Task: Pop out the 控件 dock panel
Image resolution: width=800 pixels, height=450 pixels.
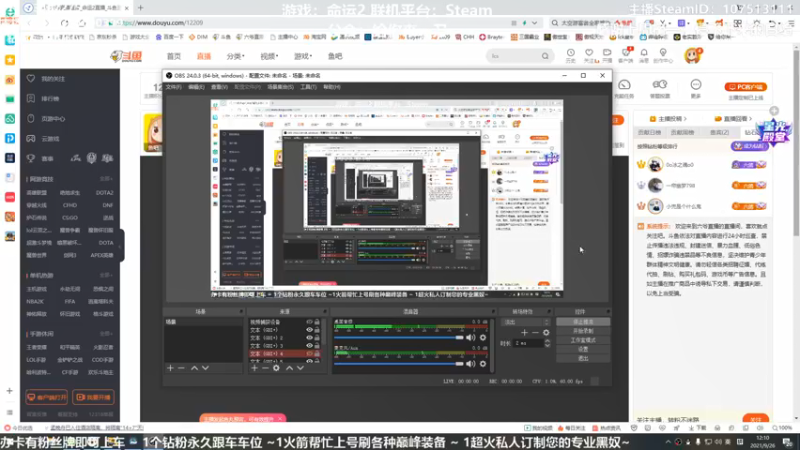Action: [608, 311]
